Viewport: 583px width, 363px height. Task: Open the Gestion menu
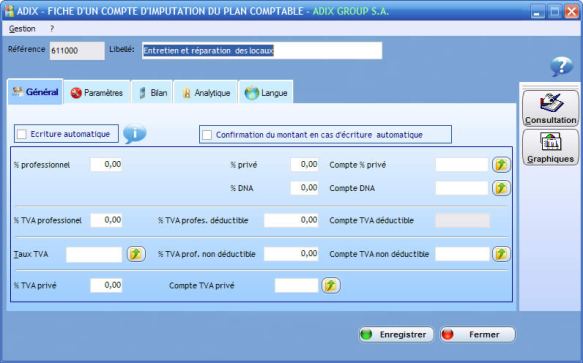[x=22, y=29]
